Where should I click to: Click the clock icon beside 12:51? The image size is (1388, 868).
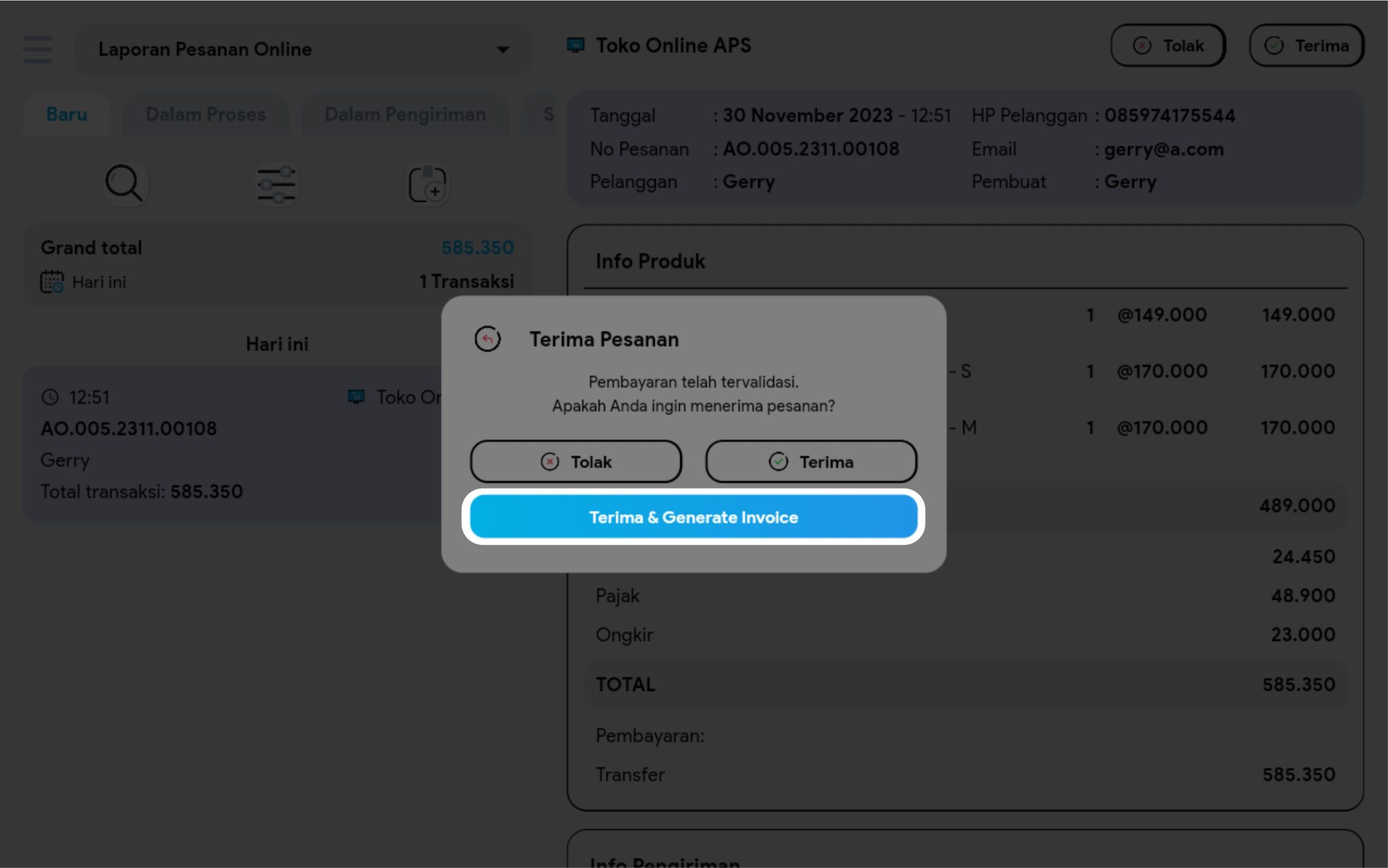coord(50,397)
